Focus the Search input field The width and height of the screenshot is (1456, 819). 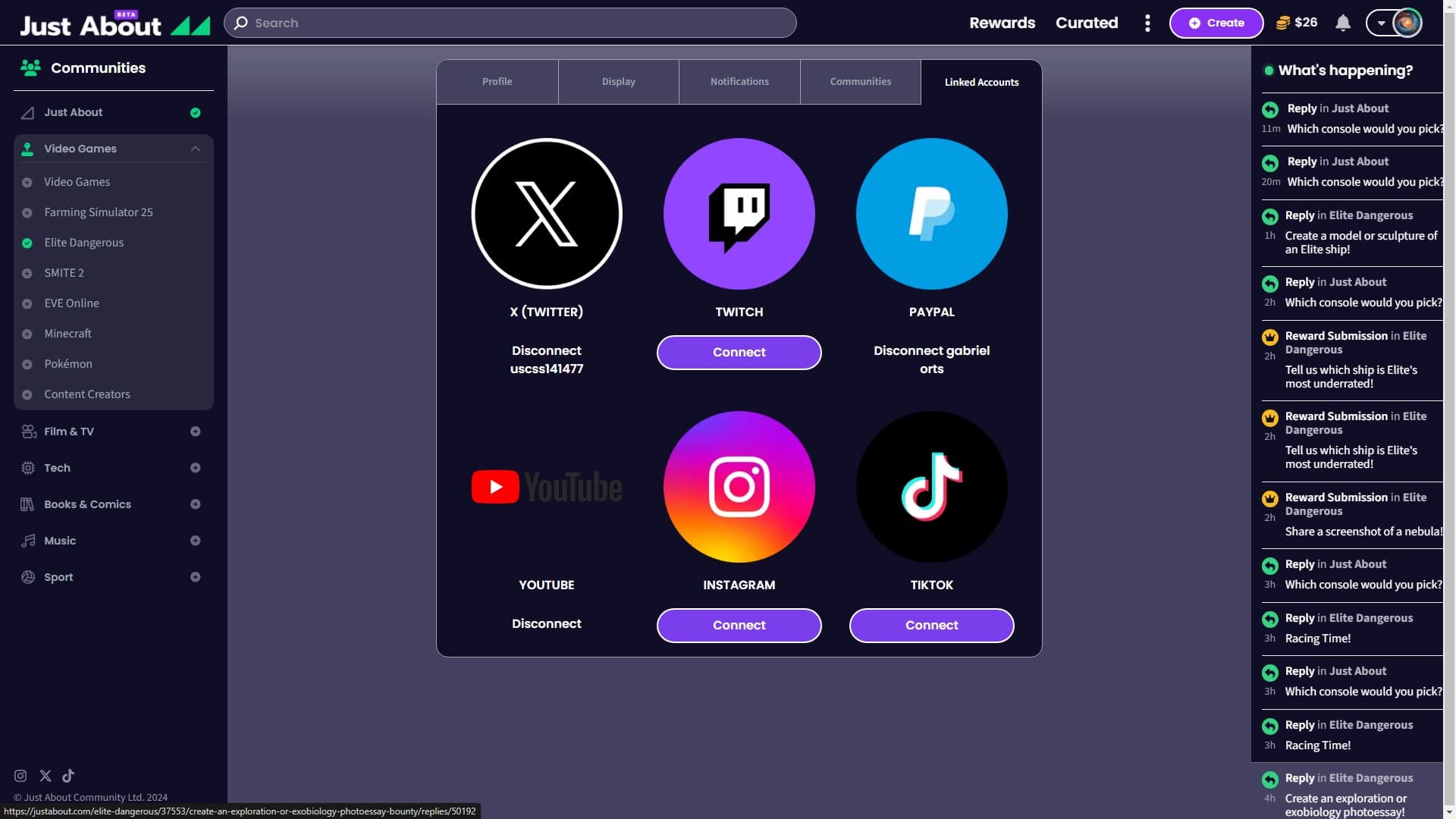510,23
